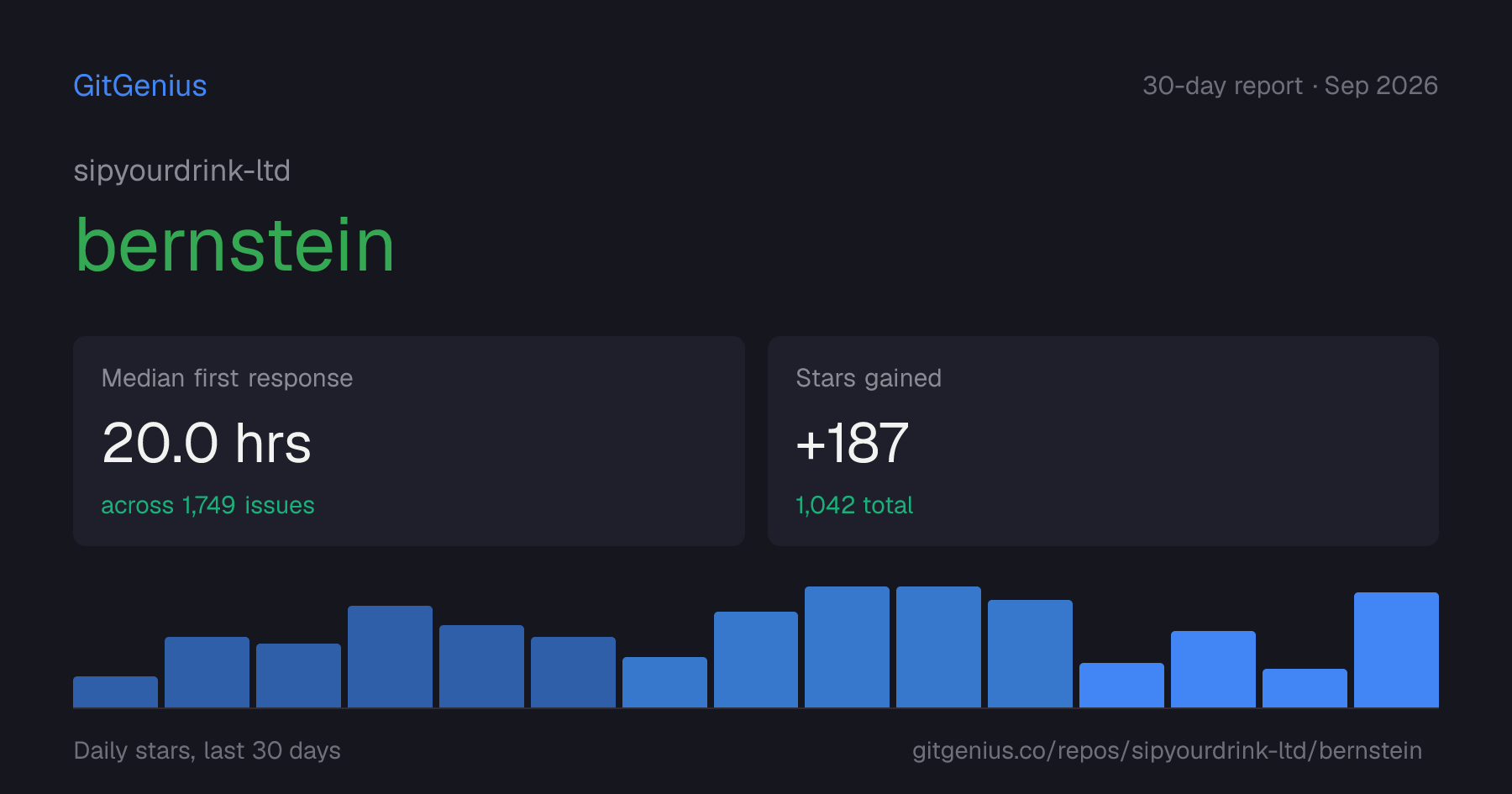The width and height of the screenshot is (1512, 794).
Task: Open the sipyourdrink-ltd organization name
Action: tap(182, 171)
